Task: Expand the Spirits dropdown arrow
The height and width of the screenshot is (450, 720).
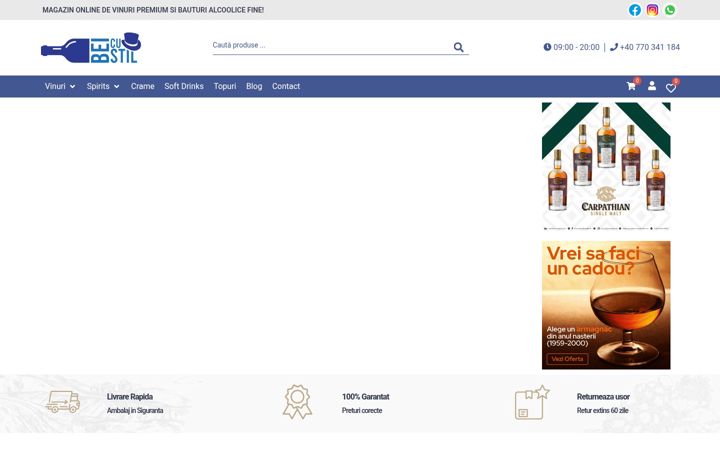Action: [116, 86]
